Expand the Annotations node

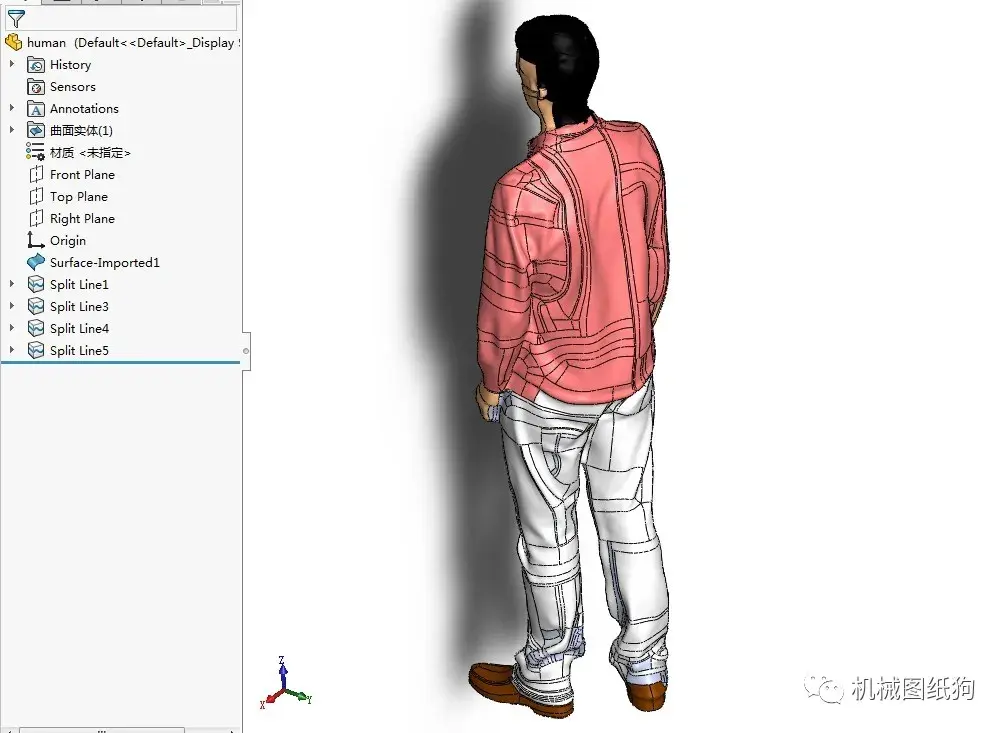click(10, 108)
